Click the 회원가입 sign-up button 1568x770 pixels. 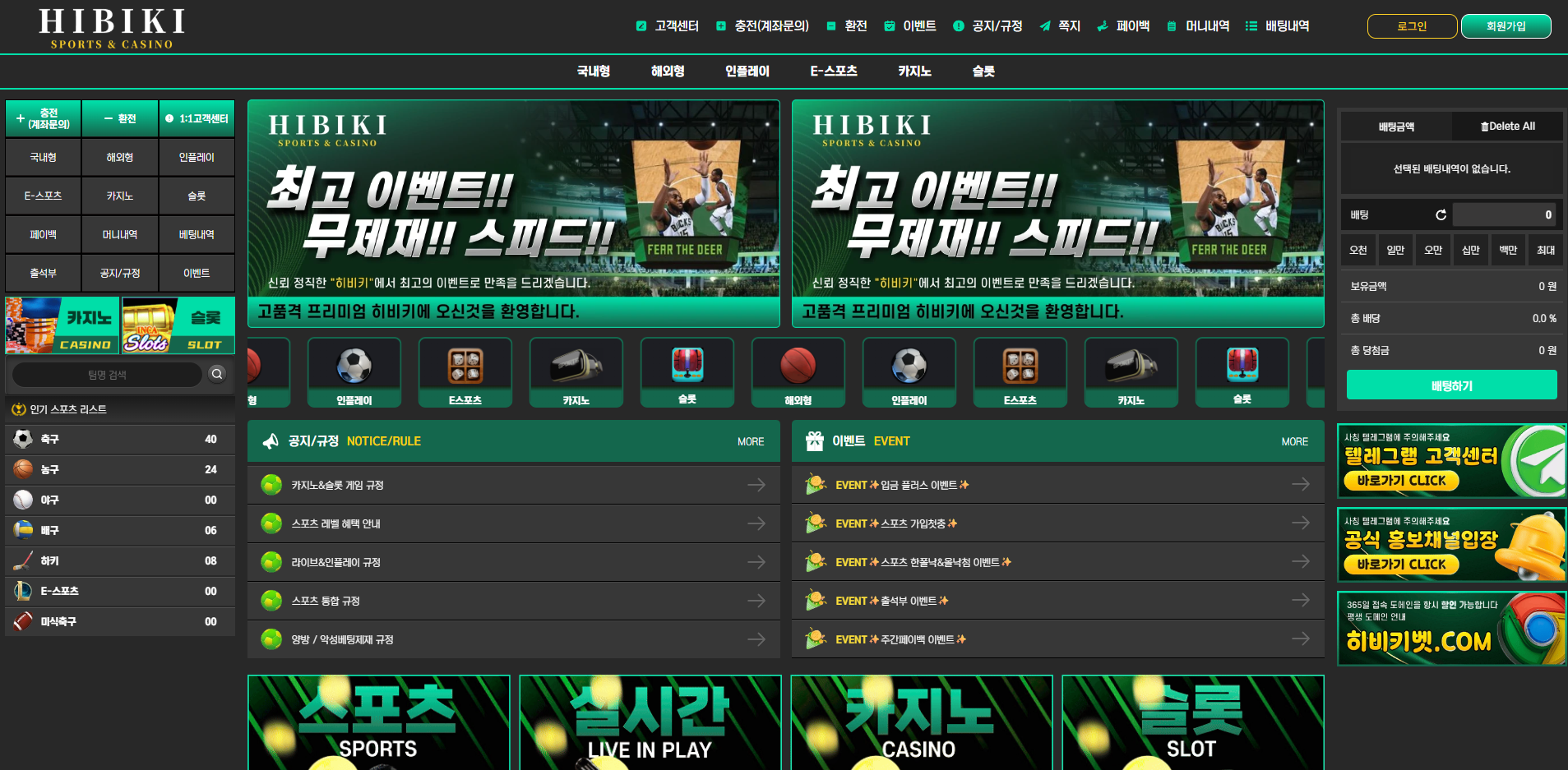click(1506, 26)
